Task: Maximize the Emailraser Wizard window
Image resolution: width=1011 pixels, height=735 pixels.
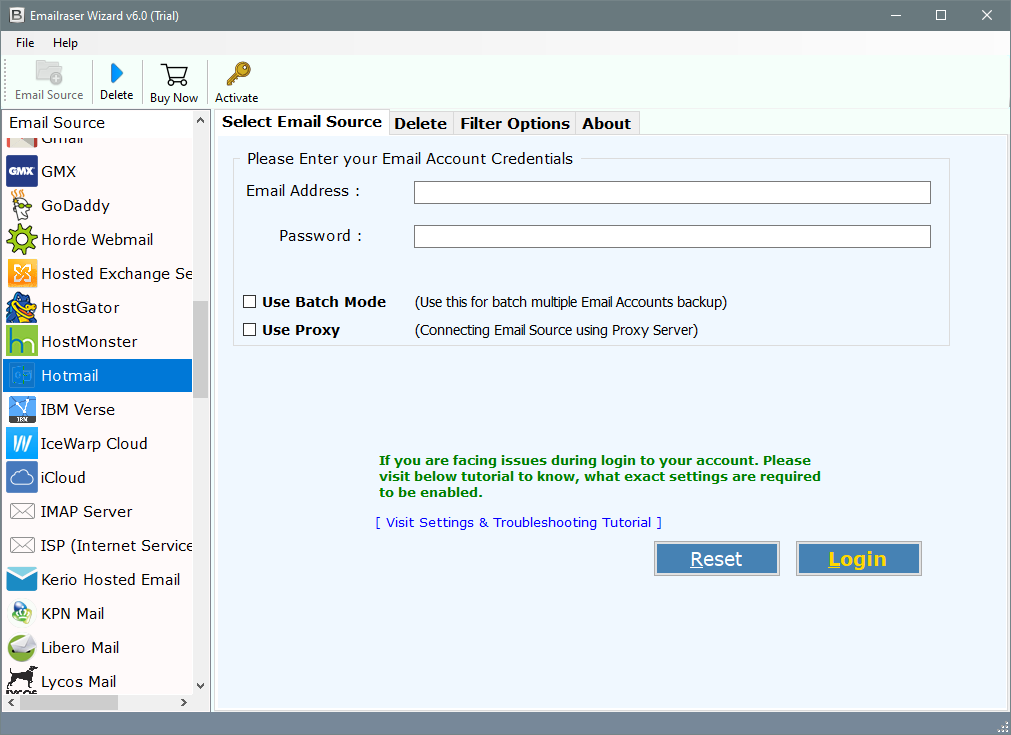Action: [941, 15]
